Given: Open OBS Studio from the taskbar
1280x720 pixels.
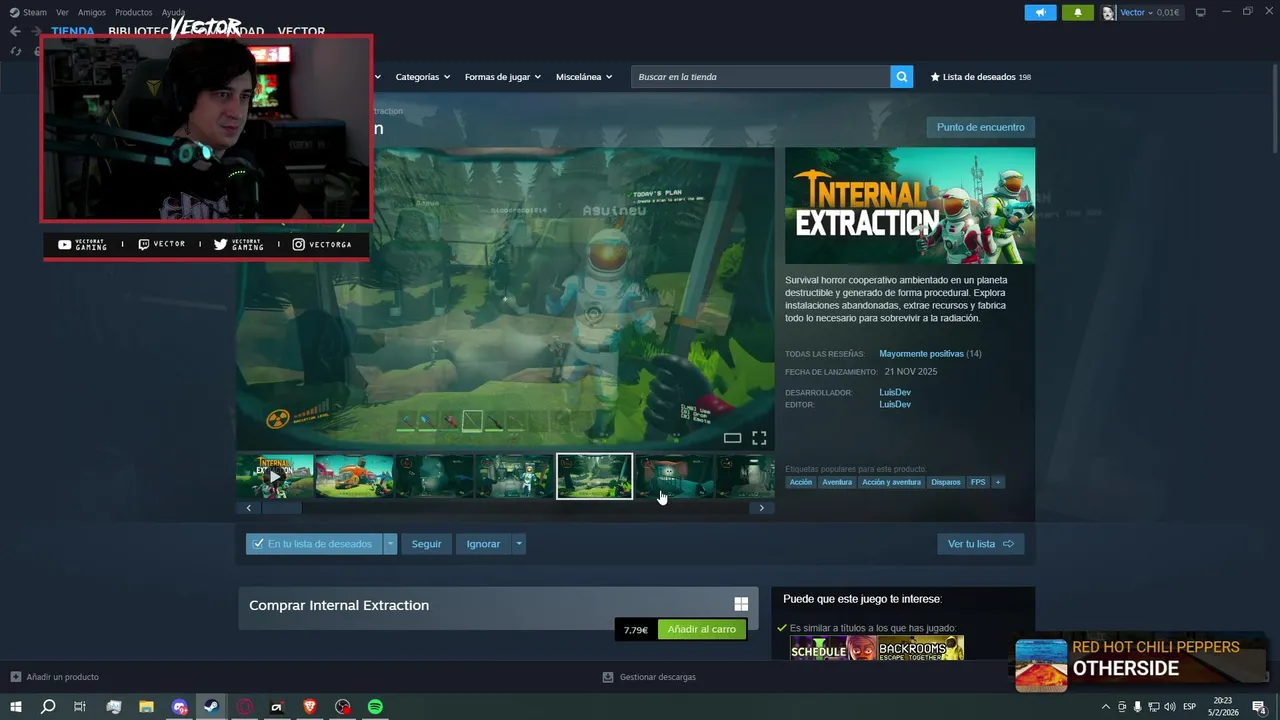Looking at the screenshot, I should (342, 707).
